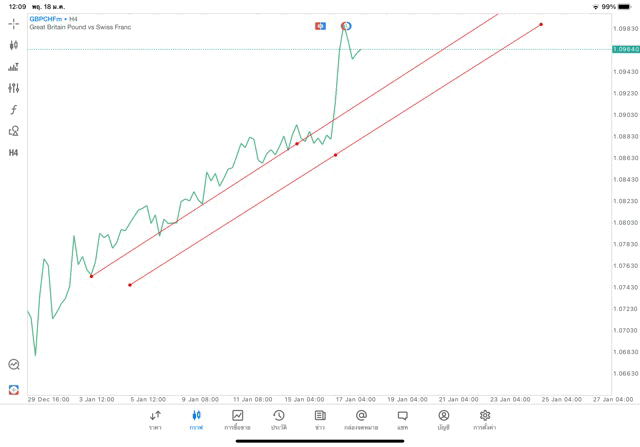Viewport: 640px width, 447px height.
Task: Open the บัญชี (Accounts) tab
Action: pyautogui.click(x=443, y=419)
